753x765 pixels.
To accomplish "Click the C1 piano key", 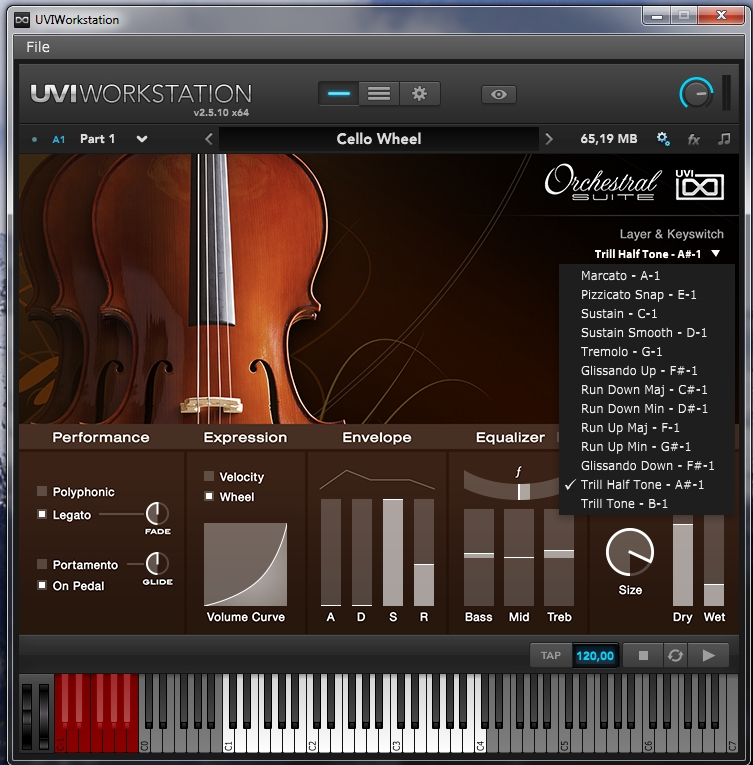I will [x=228, y=742].
